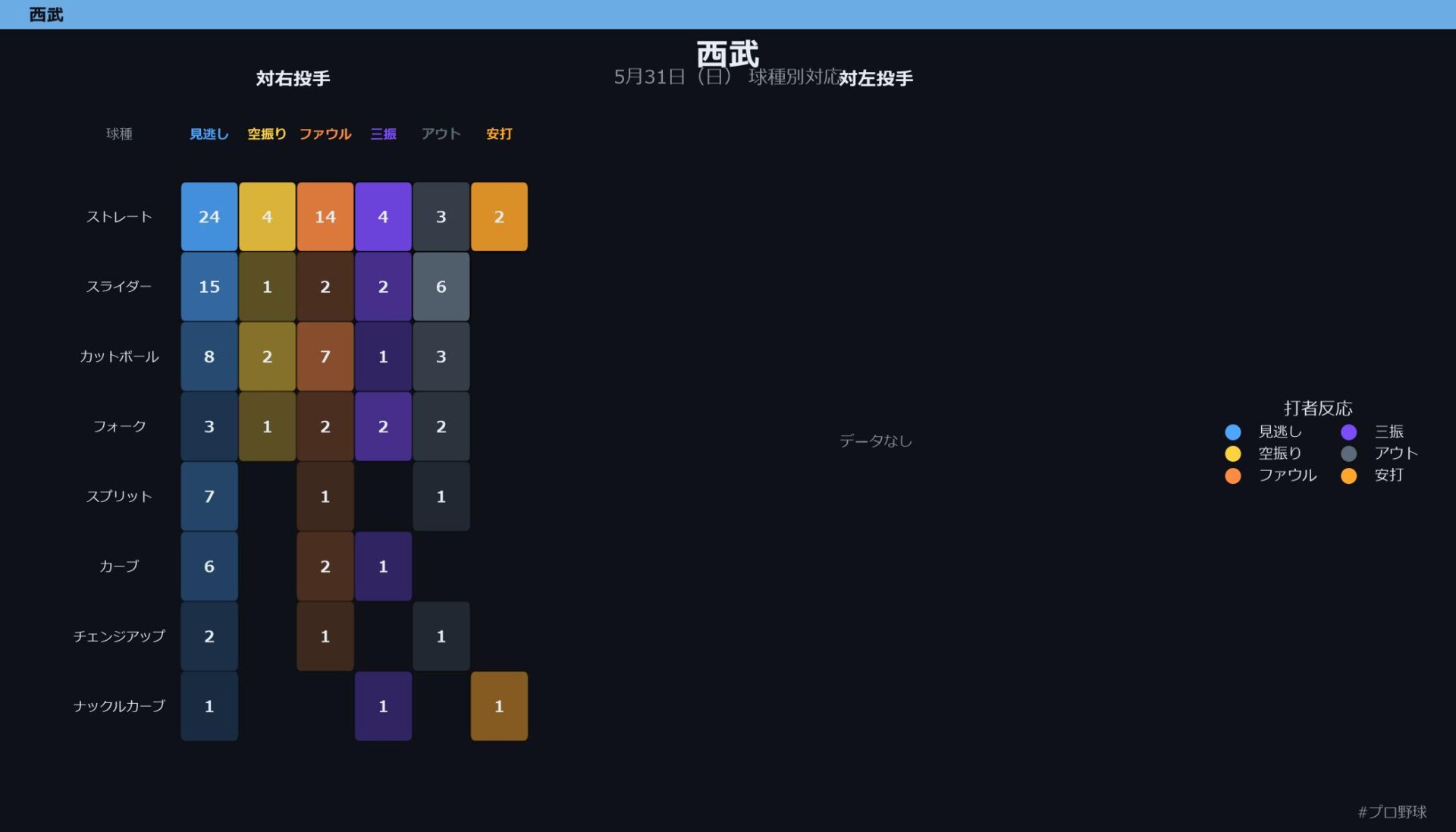Screen dimensions: 1456x832
Task: Select the 空振り column header
Action: point(267,134)
